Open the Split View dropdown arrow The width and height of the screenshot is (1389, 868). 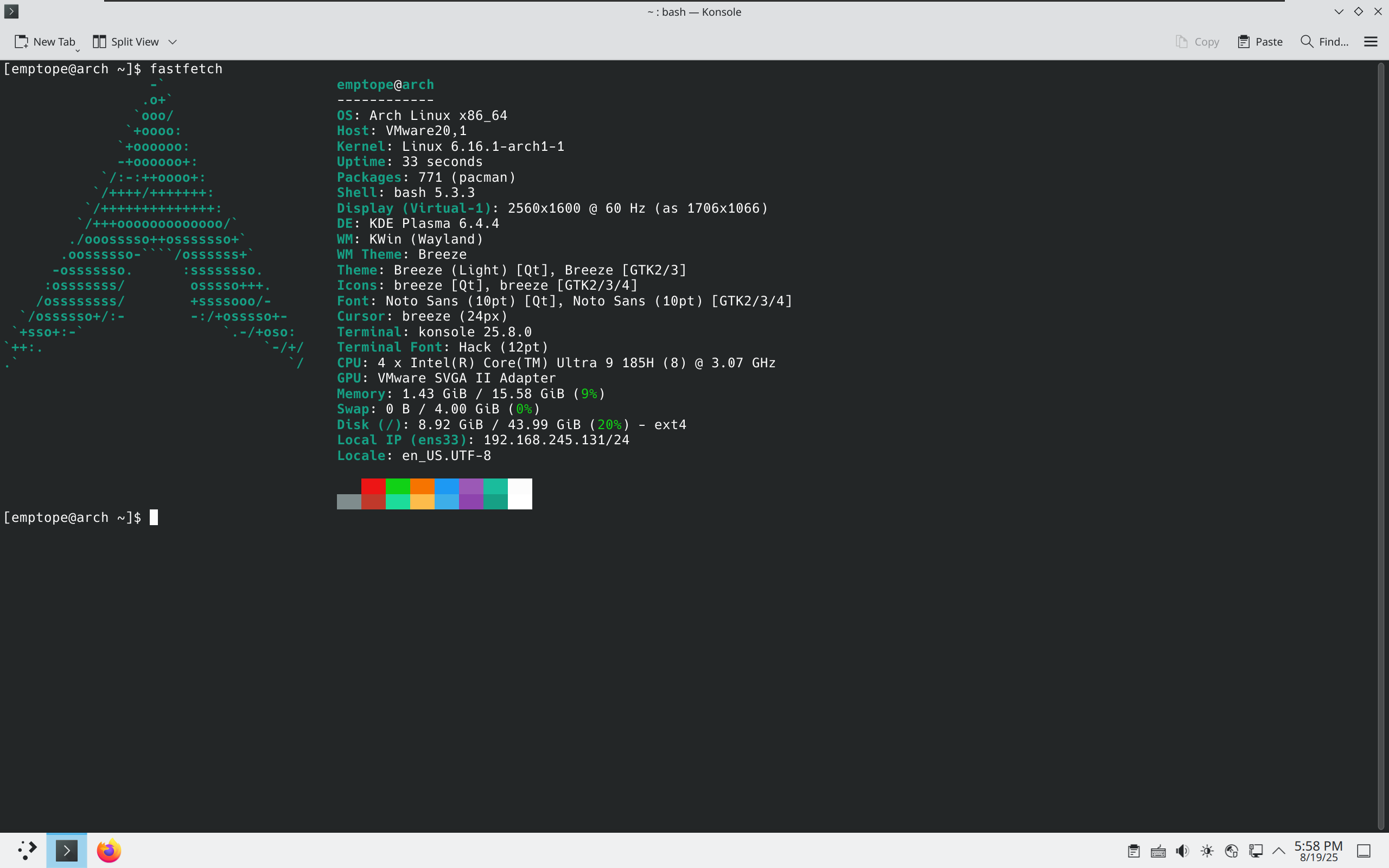coord(172,41)
